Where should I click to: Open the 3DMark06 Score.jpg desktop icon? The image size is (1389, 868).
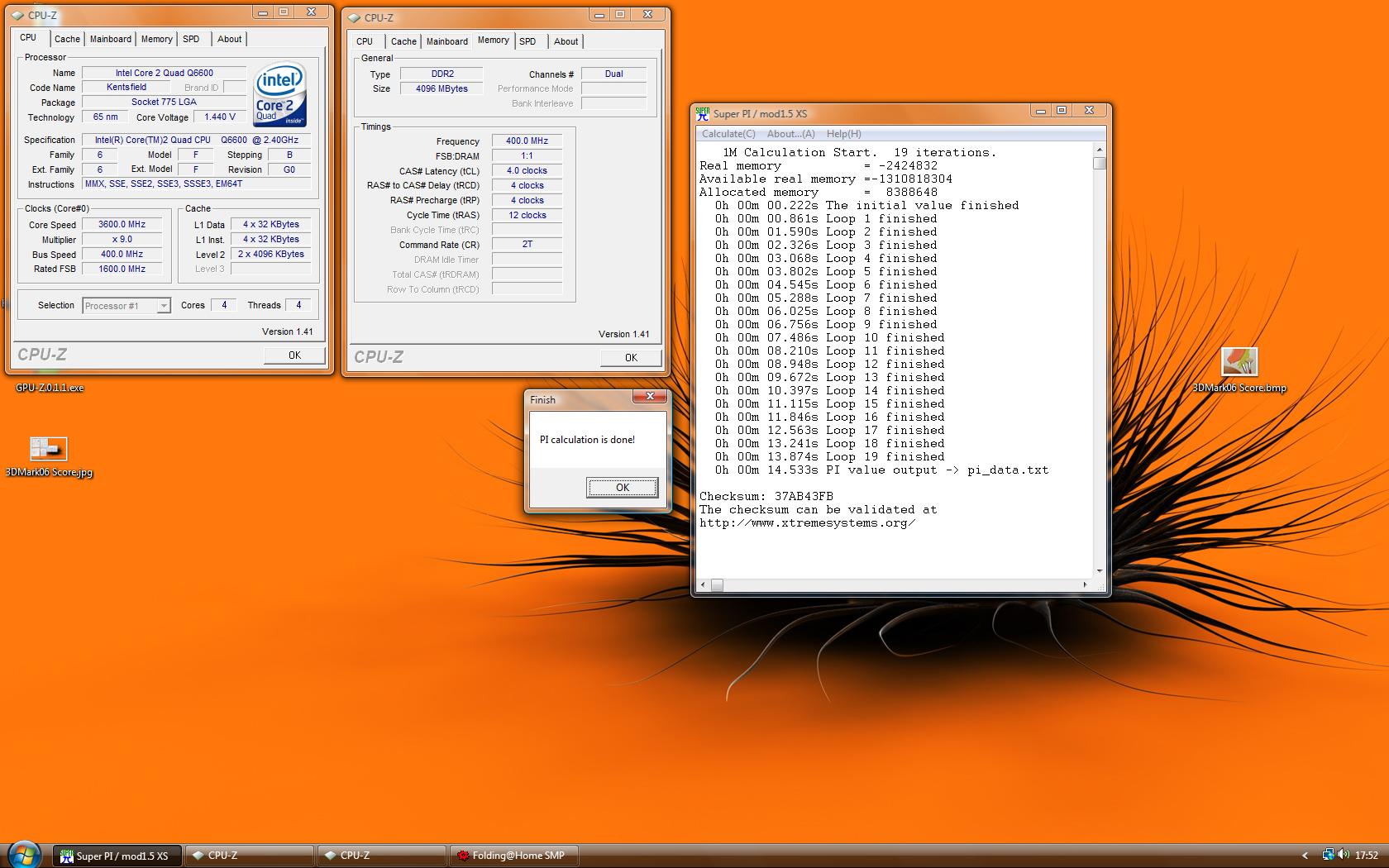[49, 456]
